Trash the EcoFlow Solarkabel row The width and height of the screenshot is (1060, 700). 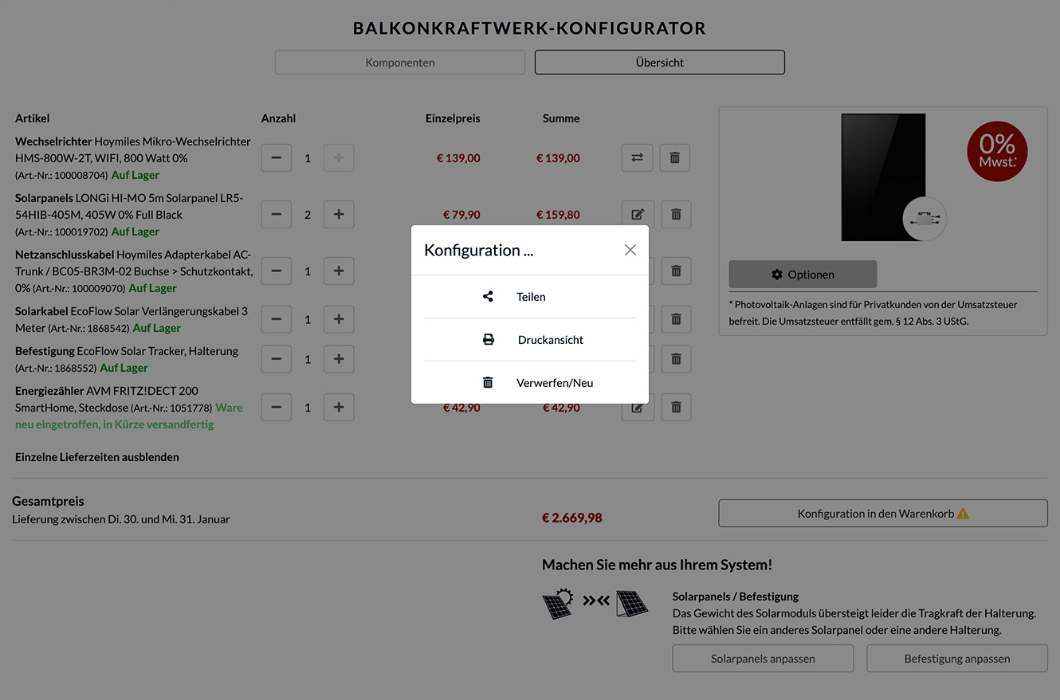[676, 319]
